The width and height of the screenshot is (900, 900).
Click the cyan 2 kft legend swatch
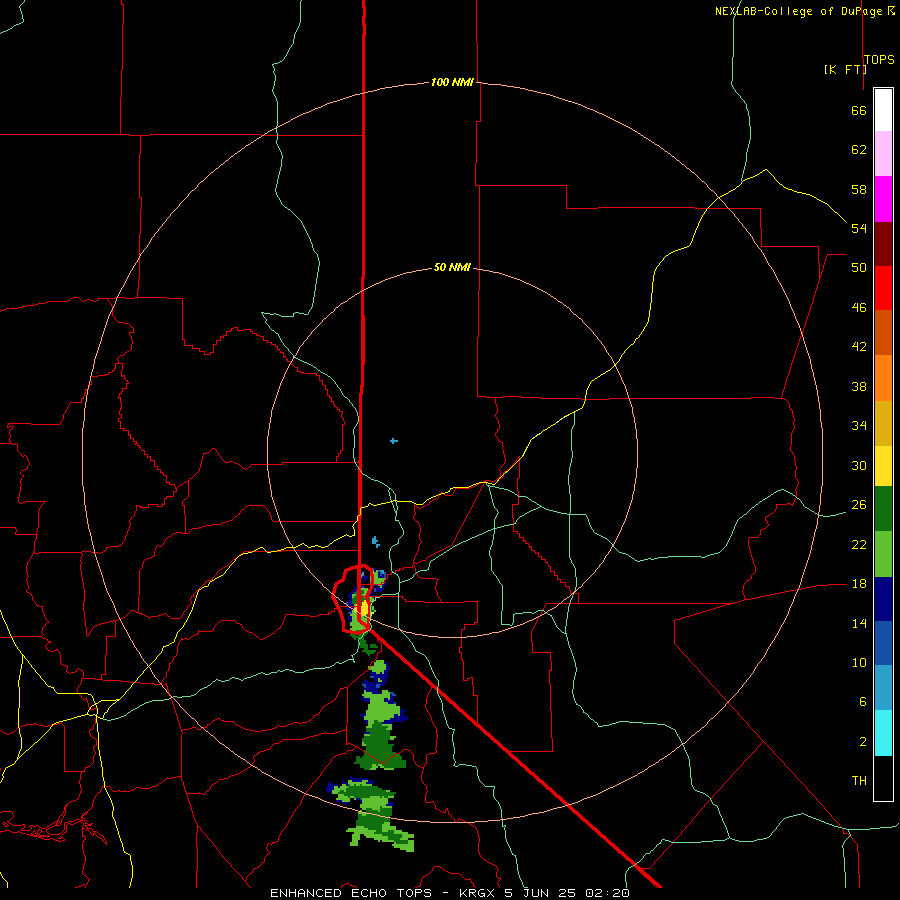(883, 733)
